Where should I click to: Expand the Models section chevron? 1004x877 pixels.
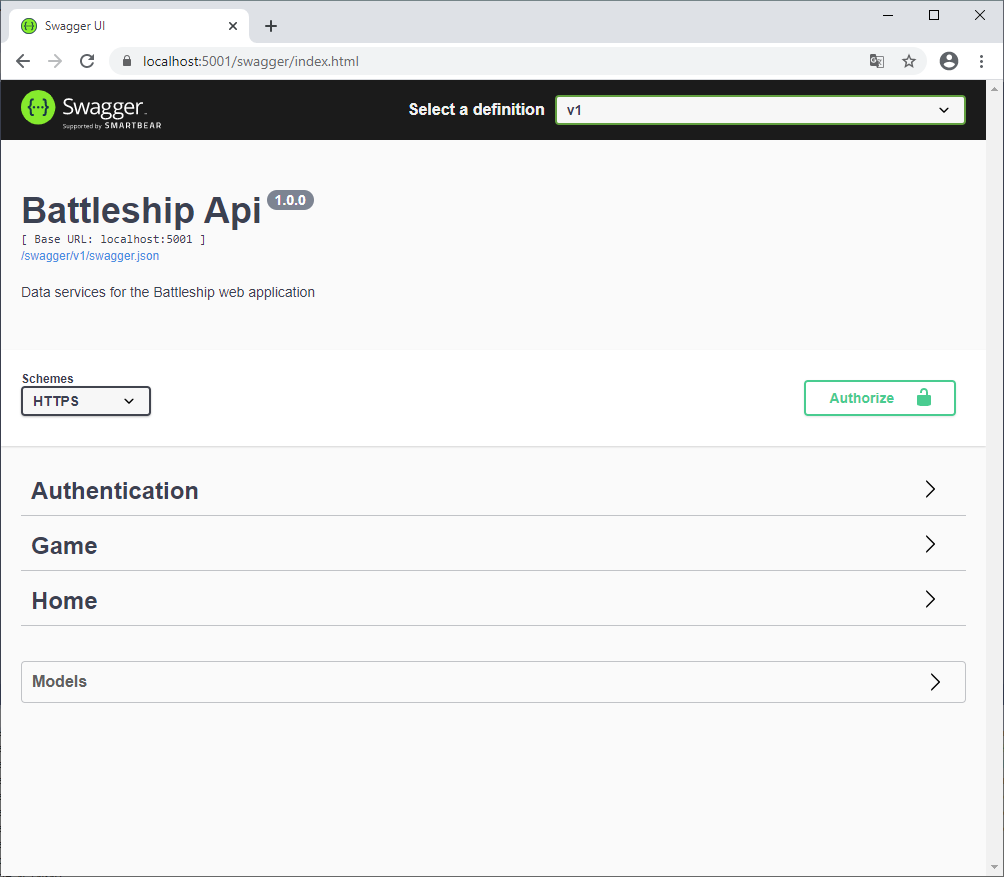pyautogui.click(x=935, y=682)
